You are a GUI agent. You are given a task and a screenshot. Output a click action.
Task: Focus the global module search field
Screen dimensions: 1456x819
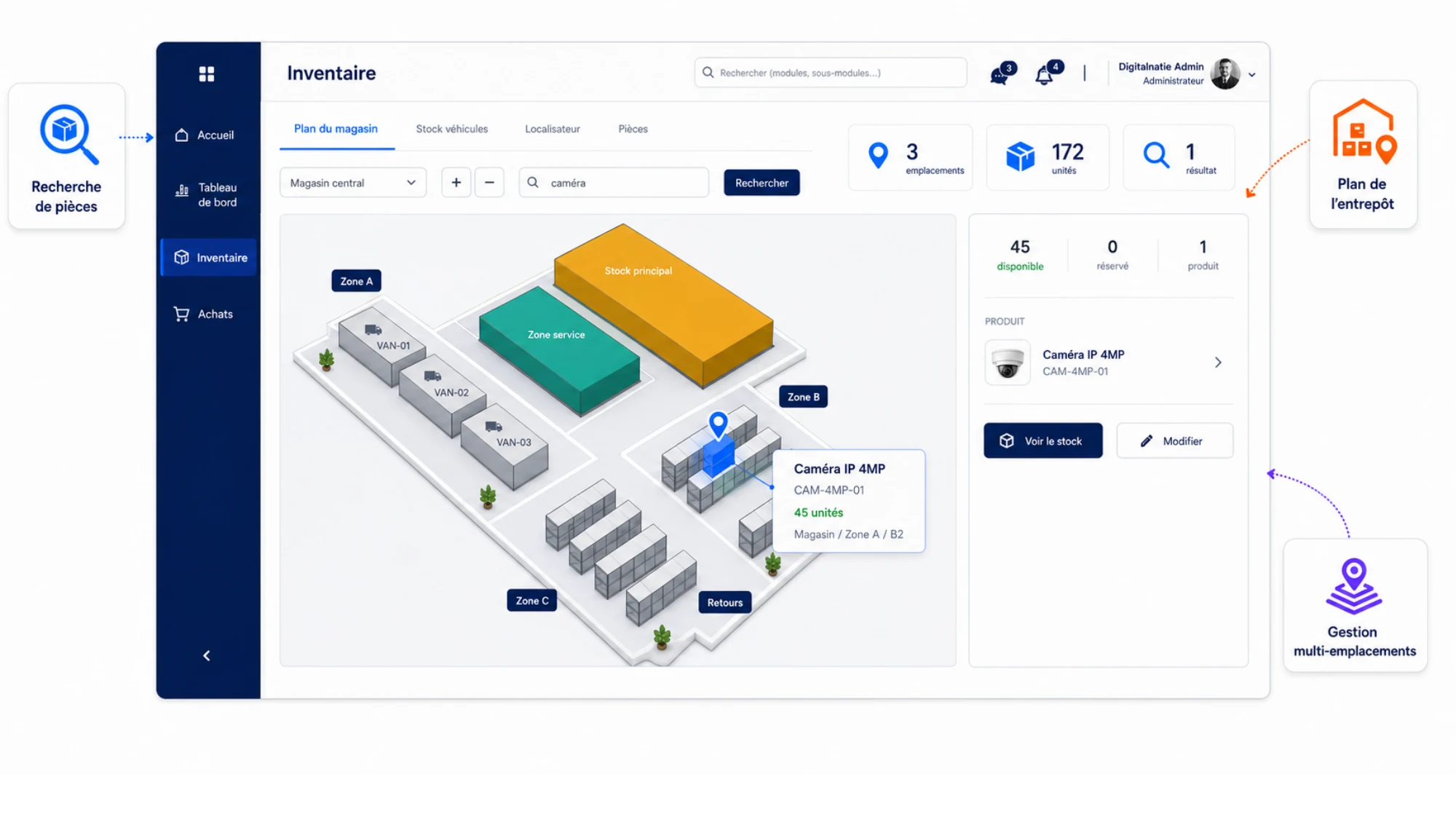tap(831, 73)
